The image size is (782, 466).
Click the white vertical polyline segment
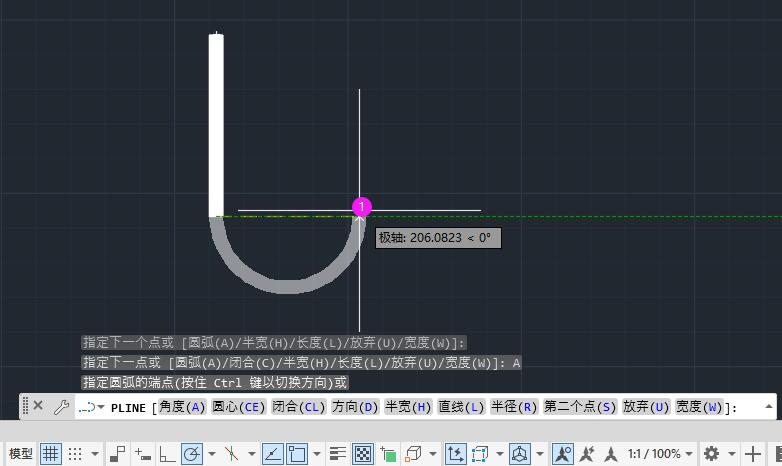(216, 125)
